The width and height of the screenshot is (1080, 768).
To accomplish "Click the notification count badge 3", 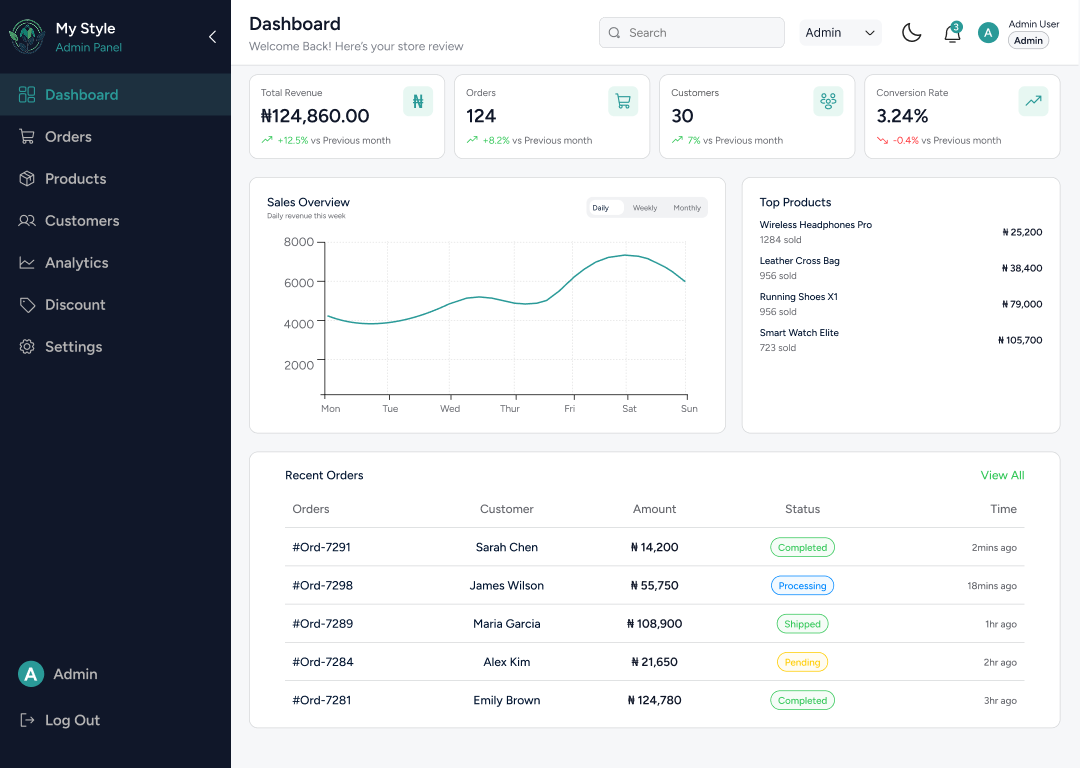I will click(x=957, y=27).
